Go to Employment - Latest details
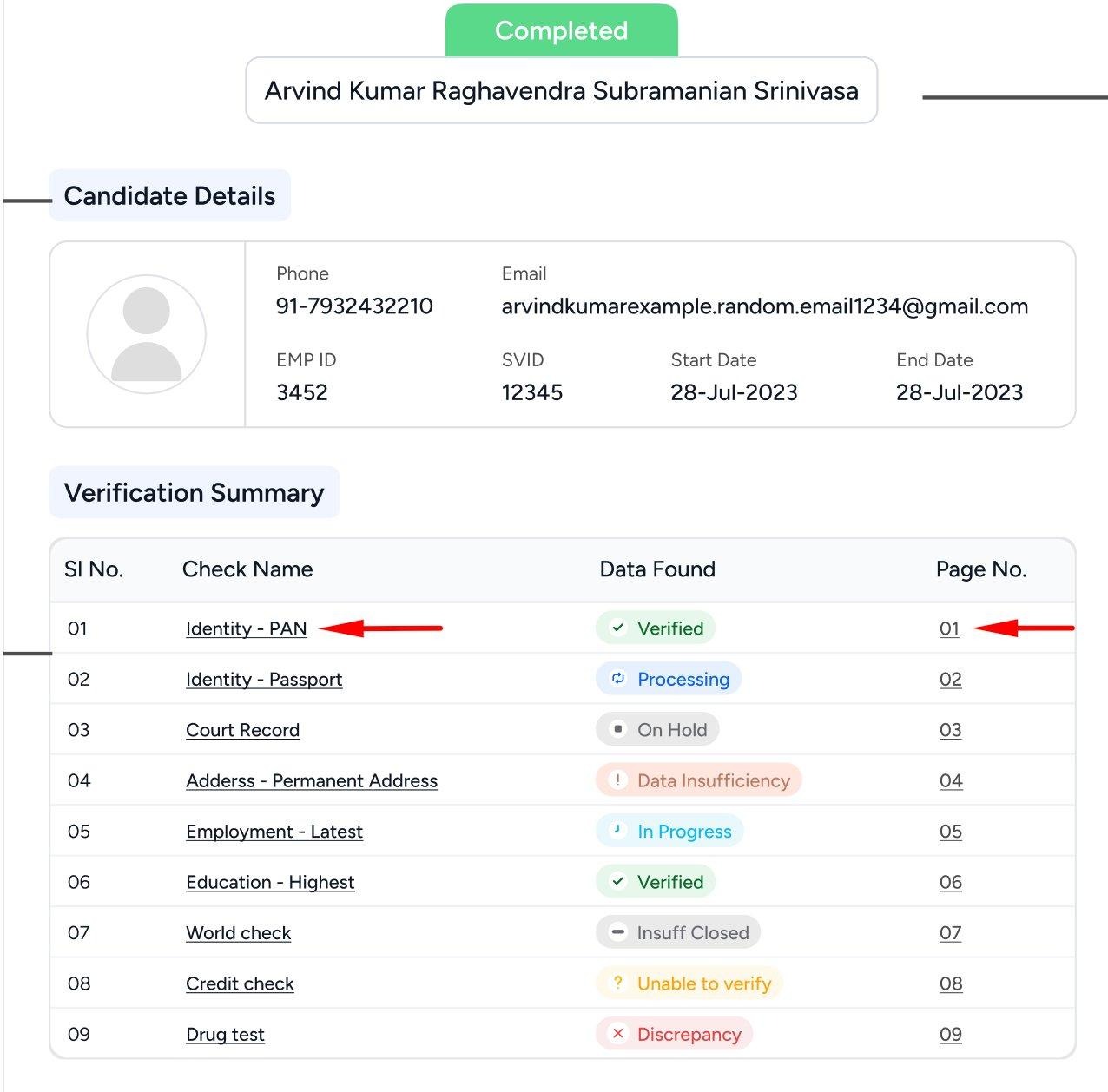This screenshot has height=1092, width=1108. (274, 832)
